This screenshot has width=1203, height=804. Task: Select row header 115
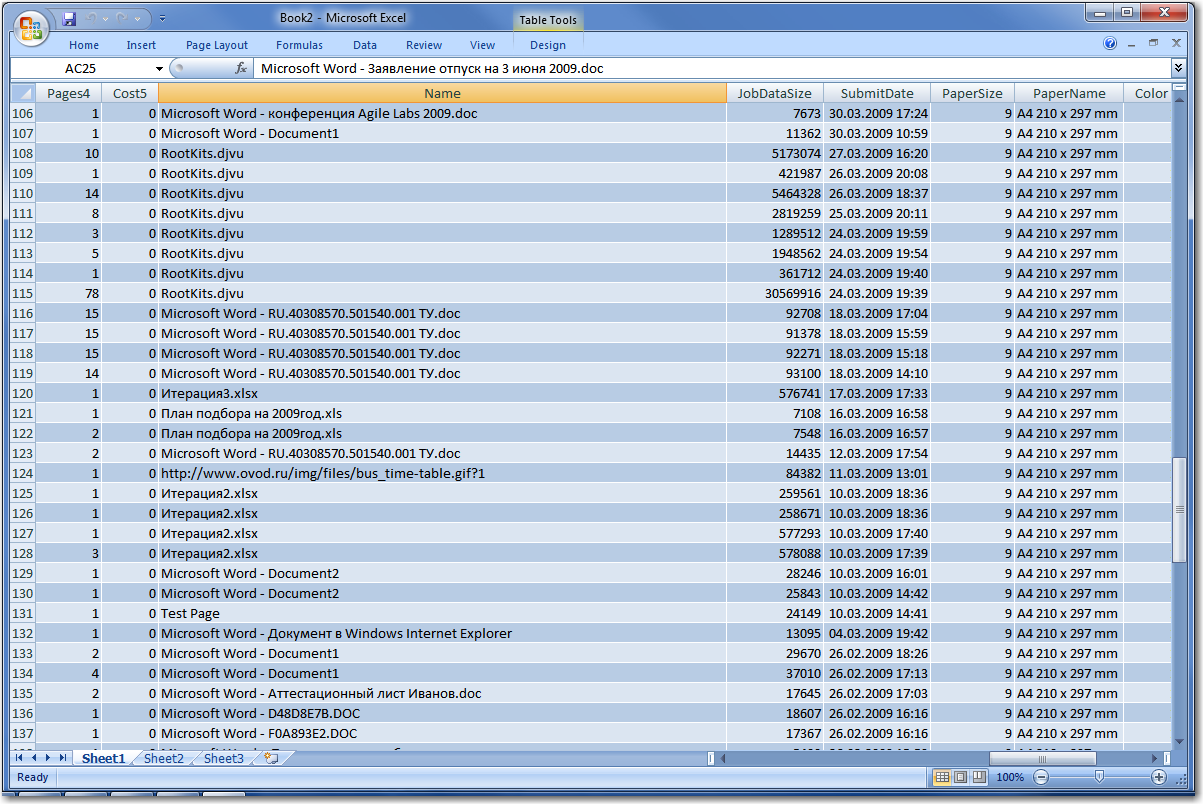point(23,293)
